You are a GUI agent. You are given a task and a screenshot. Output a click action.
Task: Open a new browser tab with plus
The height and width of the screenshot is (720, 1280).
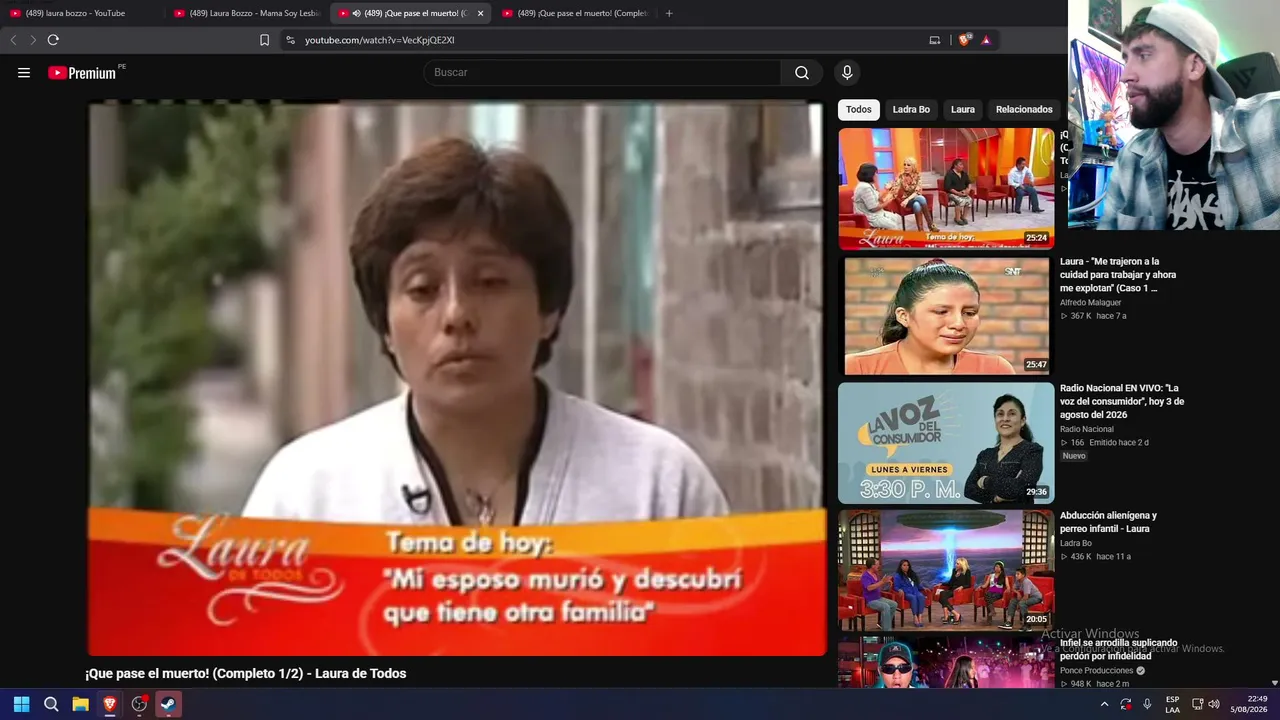click(669, 13)
